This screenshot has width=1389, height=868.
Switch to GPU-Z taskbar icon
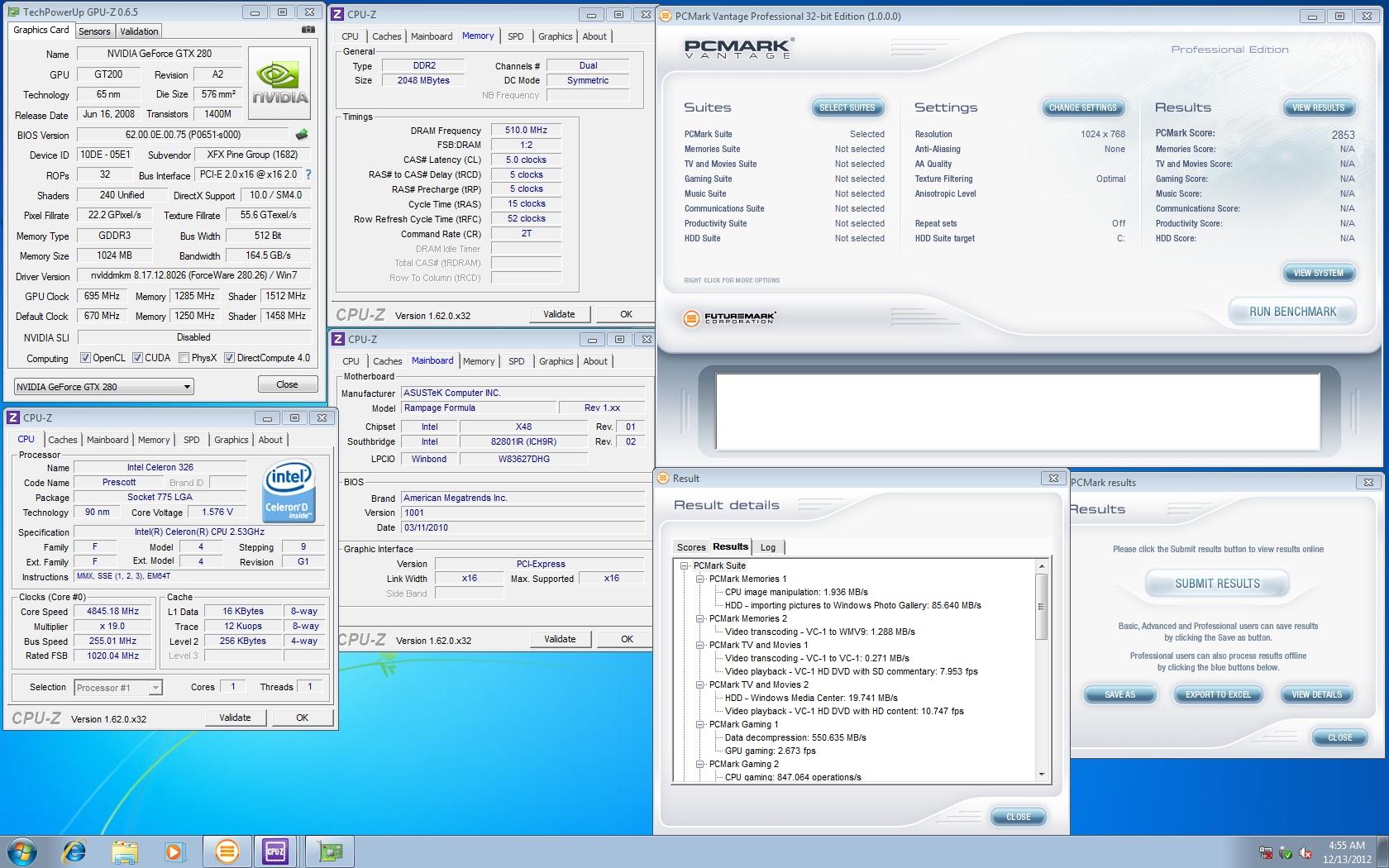point(329,851)
